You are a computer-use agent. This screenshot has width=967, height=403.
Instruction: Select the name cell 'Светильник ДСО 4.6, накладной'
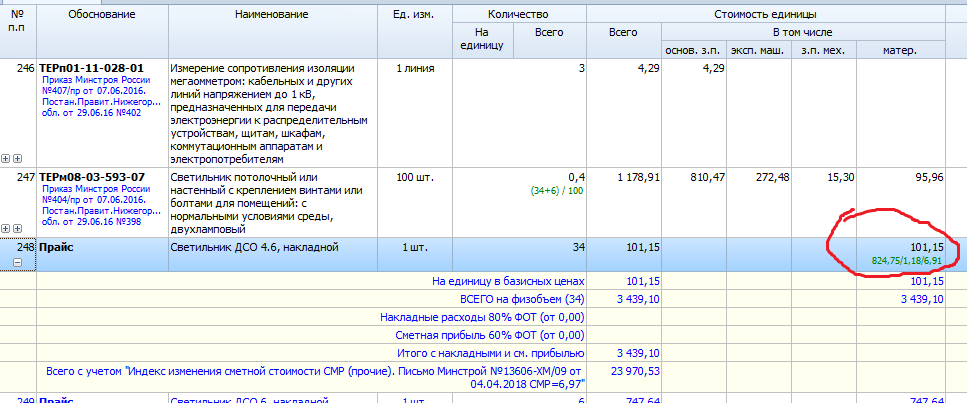272,254
